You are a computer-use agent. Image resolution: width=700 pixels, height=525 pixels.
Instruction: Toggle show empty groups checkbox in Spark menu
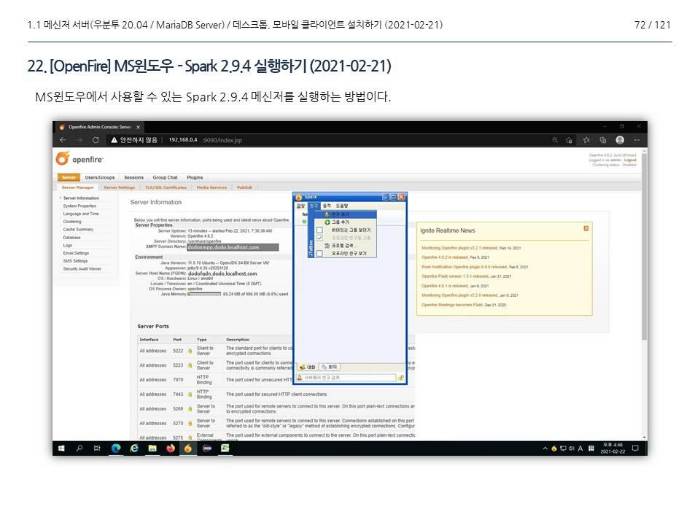click(319, 230)
